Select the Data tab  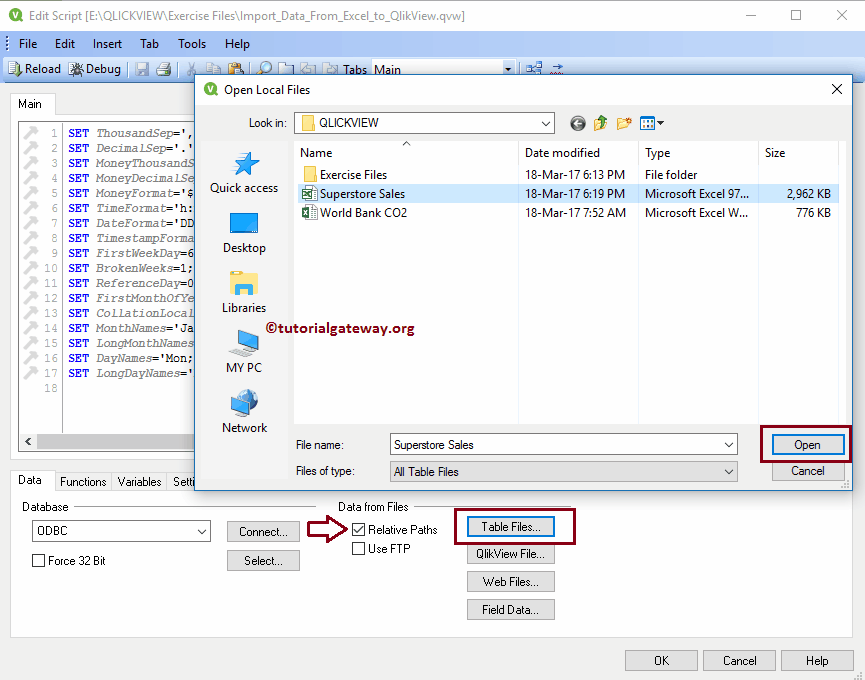click(x=30, y=480)
